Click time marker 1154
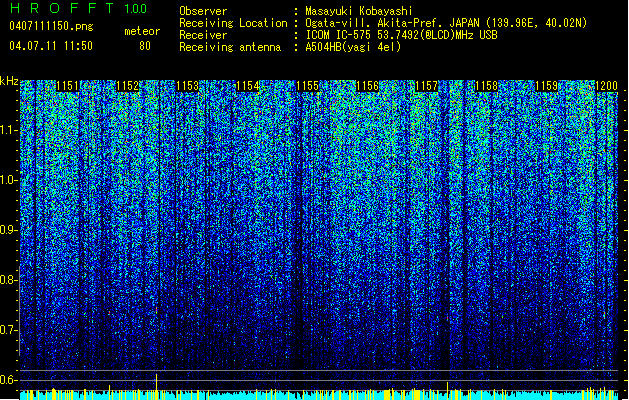 pos(248,86)
